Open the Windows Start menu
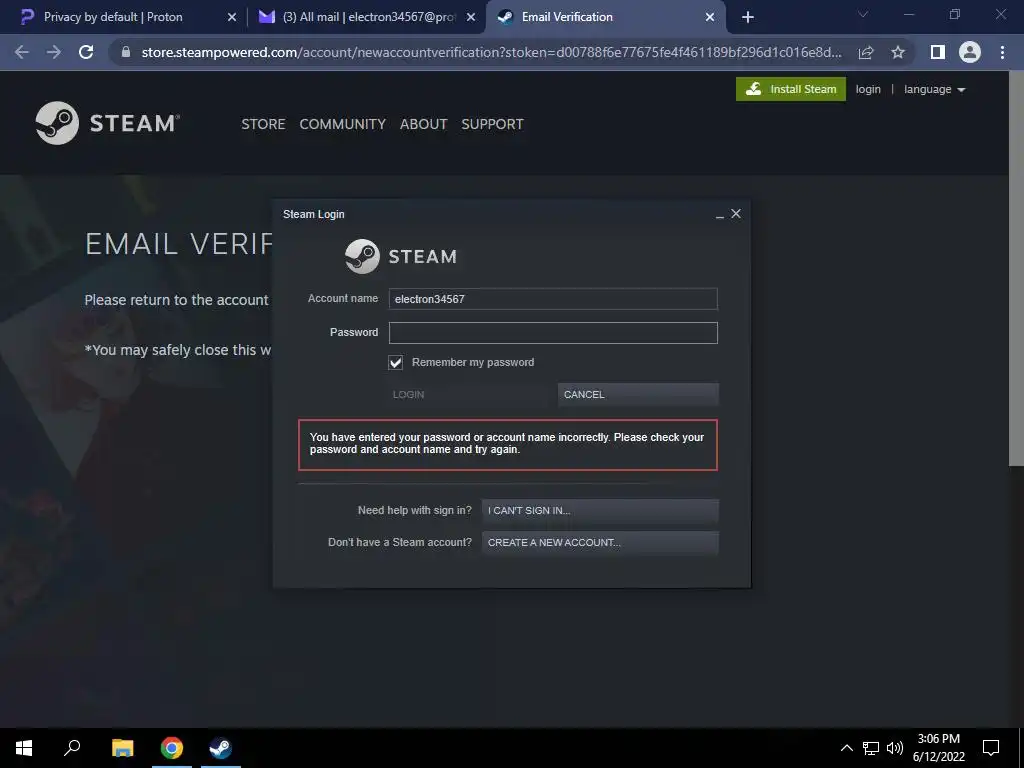 [24, 748]
